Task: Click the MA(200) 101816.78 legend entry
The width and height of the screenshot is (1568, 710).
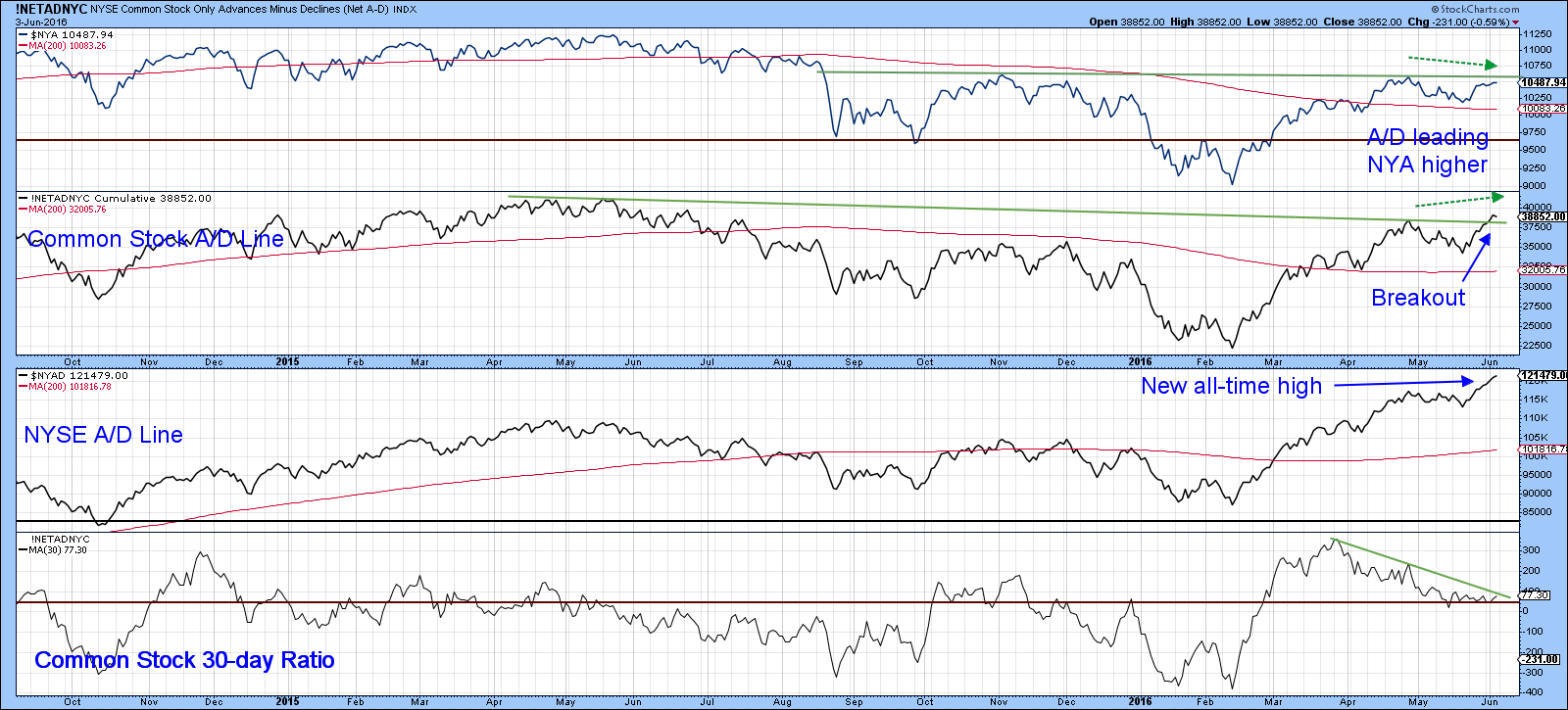Action: (x=66, y=386)
